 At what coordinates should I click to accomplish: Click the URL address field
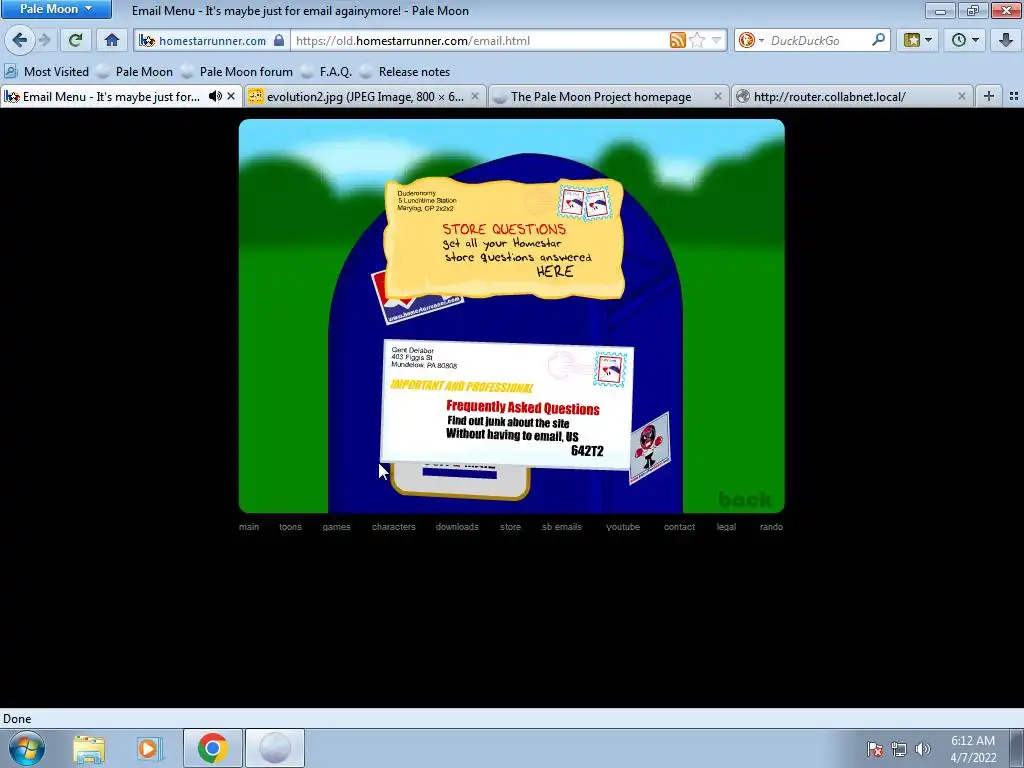tap(480, 40)
